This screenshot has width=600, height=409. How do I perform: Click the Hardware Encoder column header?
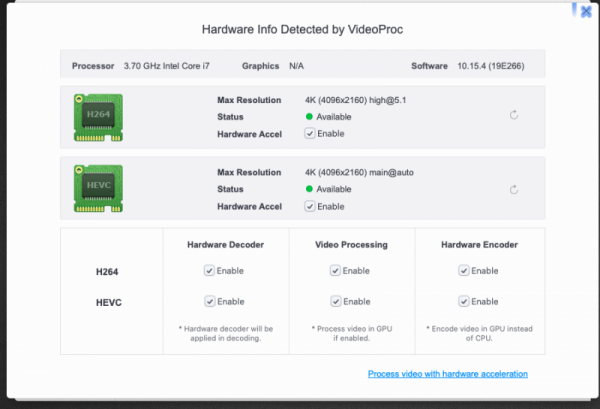point(481,244)
